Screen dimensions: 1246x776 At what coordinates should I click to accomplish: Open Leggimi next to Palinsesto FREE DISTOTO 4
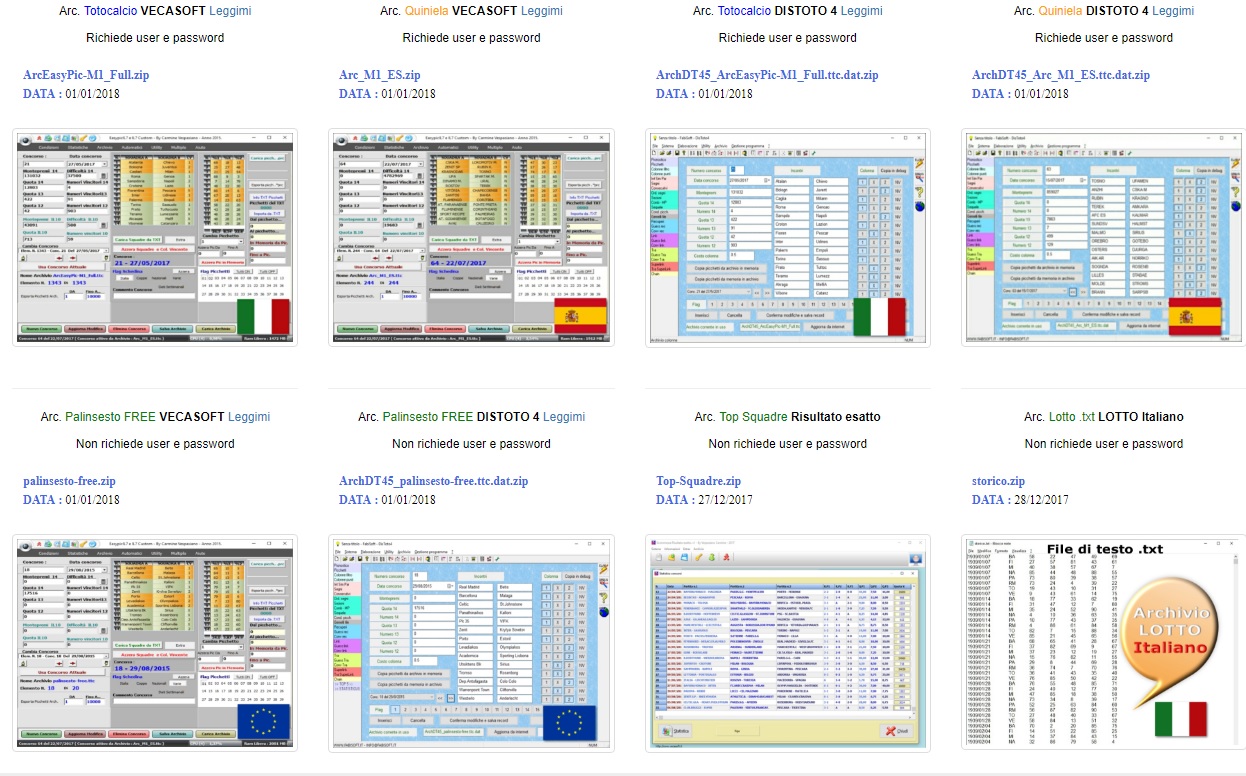tap(565, 417)
